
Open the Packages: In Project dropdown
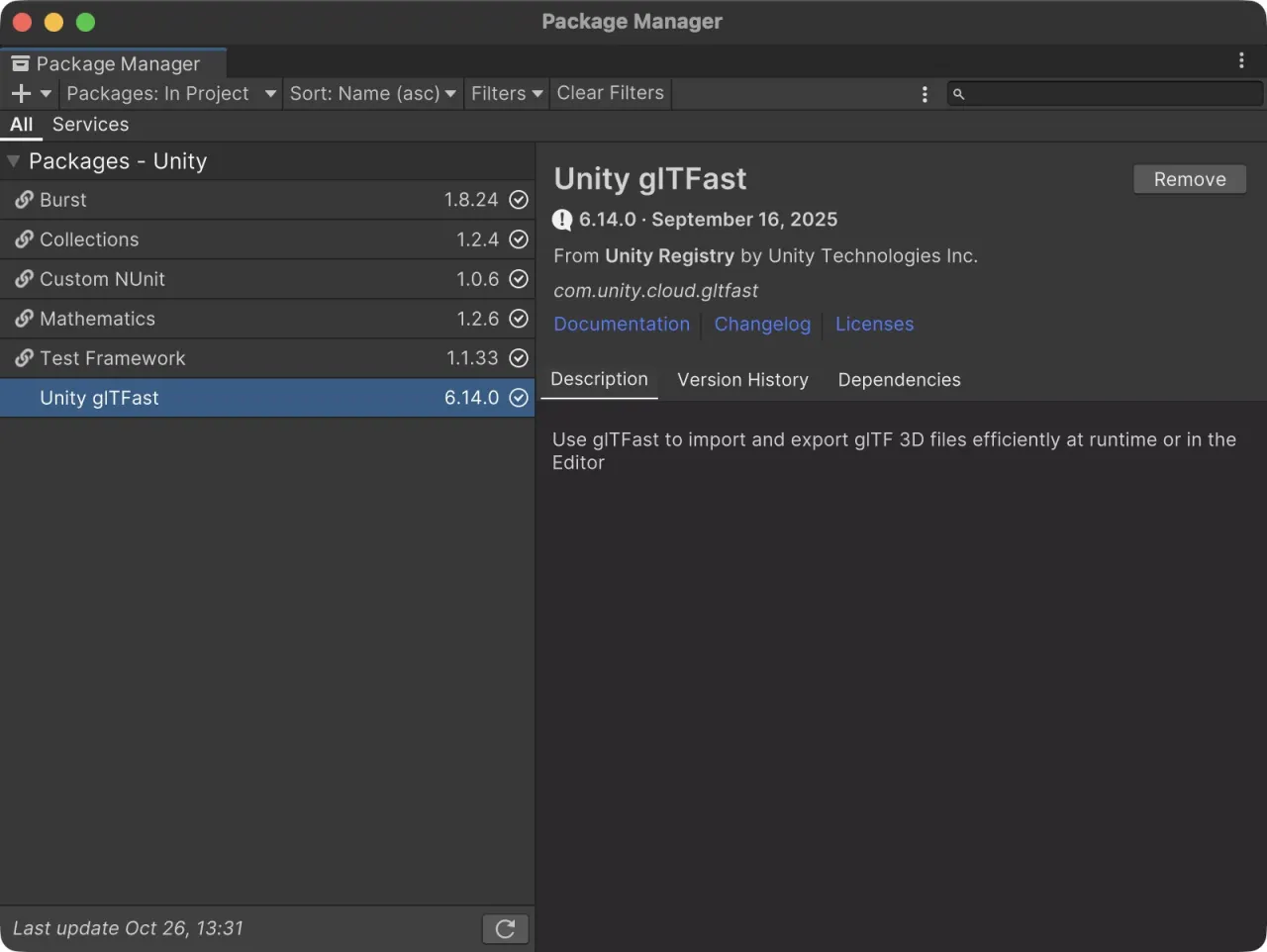[171, 94]
